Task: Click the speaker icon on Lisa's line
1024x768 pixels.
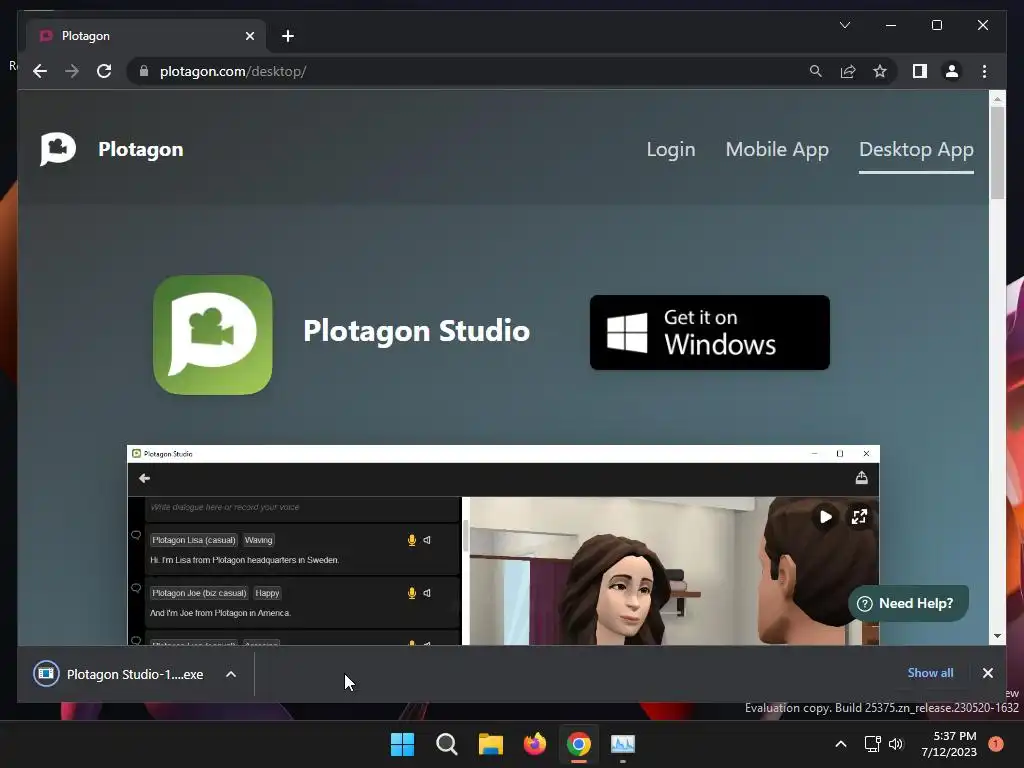Action: click(x=427, y=540)
